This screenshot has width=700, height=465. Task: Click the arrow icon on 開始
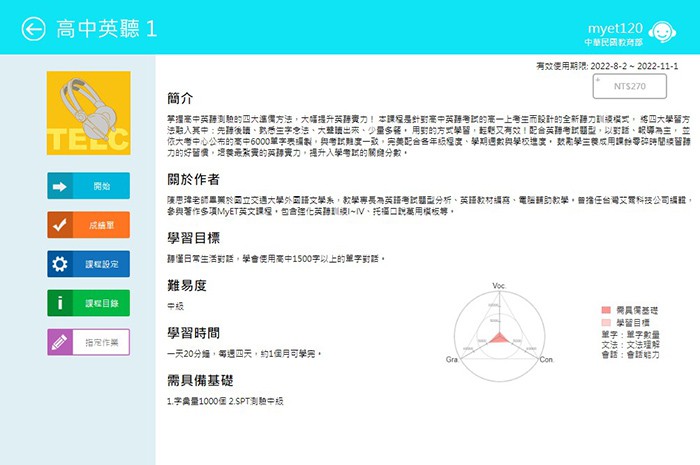[60, 186]
